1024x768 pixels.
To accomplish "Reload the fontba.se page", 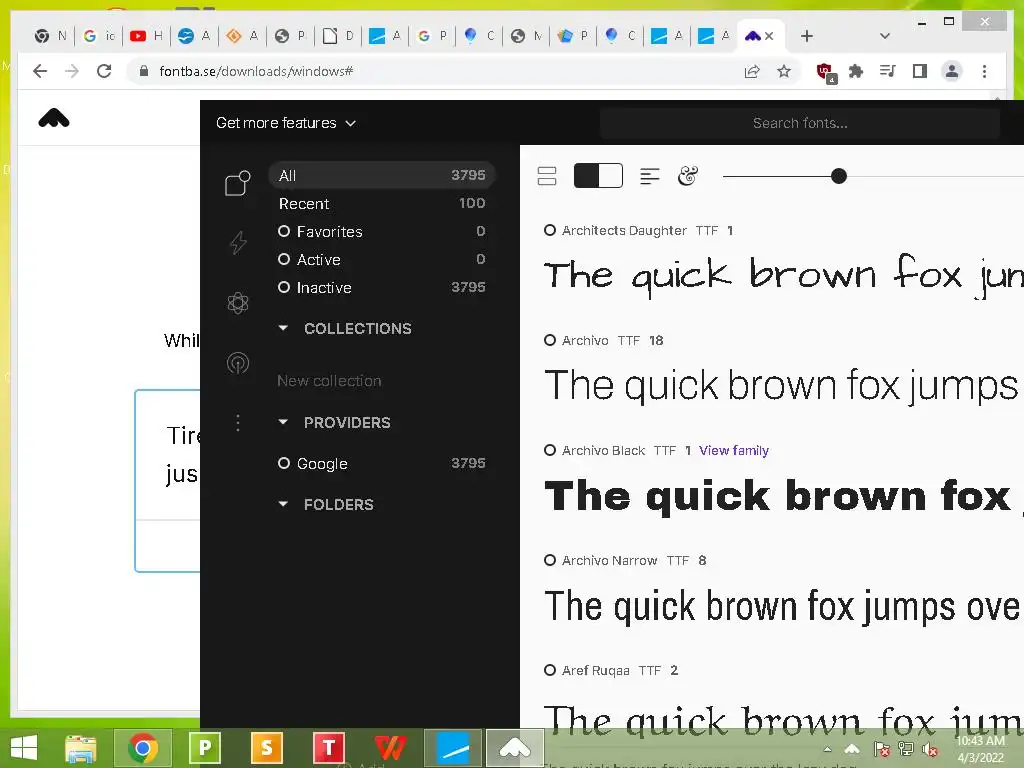I will [x=104, y=71].
